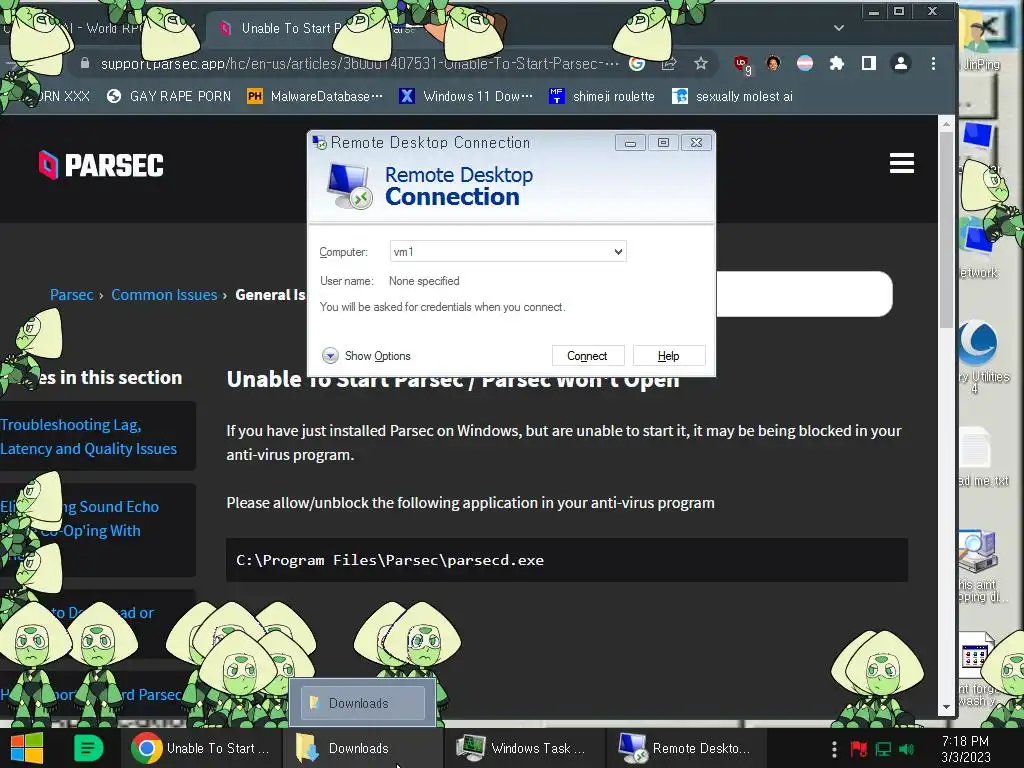The image size is (1024, 768).
Task: Click the white search box on Parsec page
Action: [804, 294]
